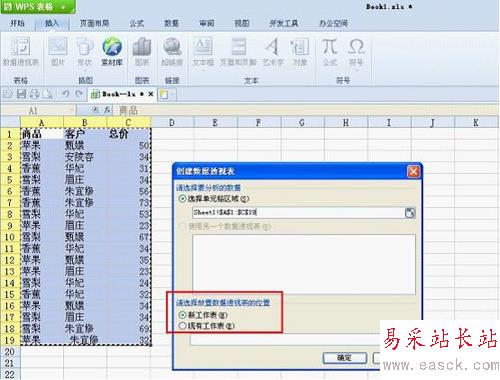Image resolution: width=500 pixels, height=380 pixels.
Task: Click the 确定 button in dialog
Action: pos(345,358)
